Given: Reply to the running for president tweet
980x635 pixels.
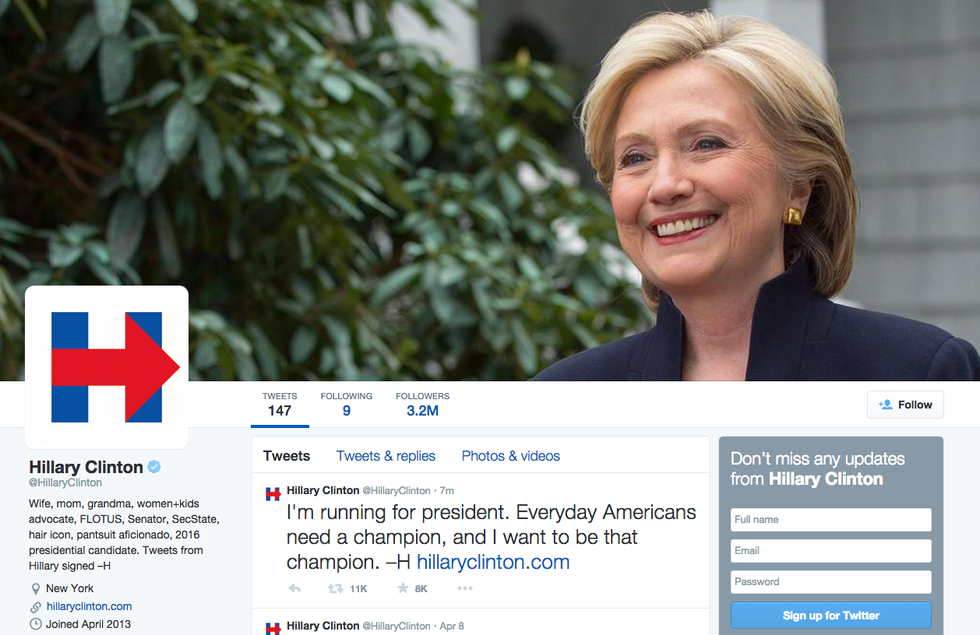Looking at the screenshot, I should coord(294,588).
